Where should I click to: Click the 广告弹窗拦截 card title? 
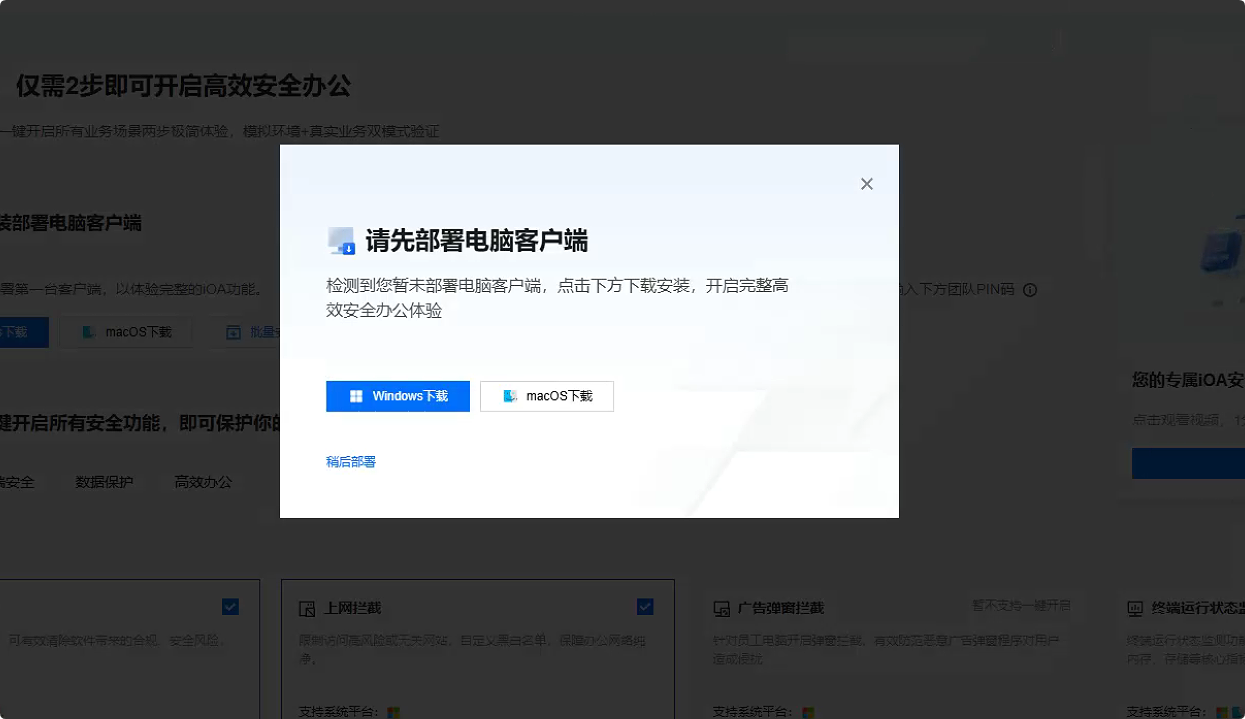point(781,608)
